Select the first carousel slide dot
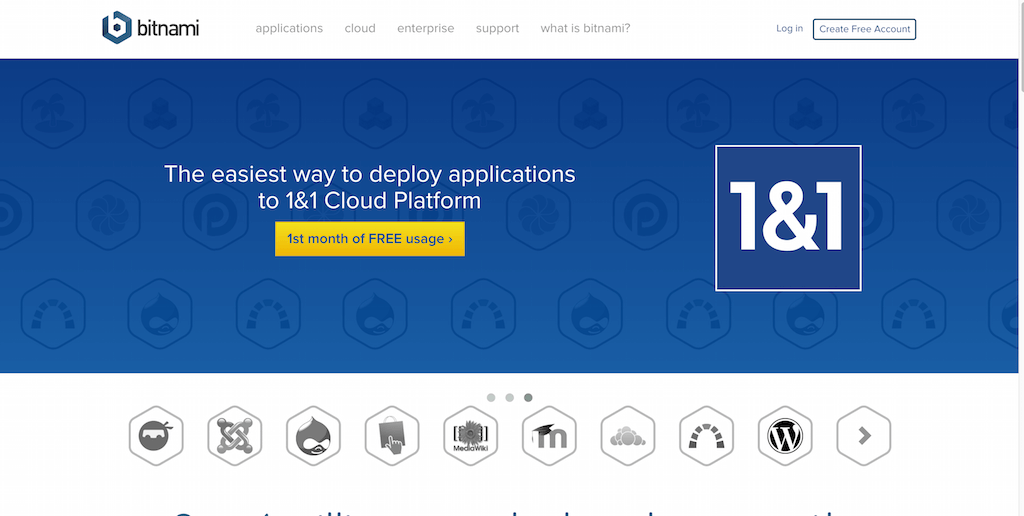 tap(491, 397)
